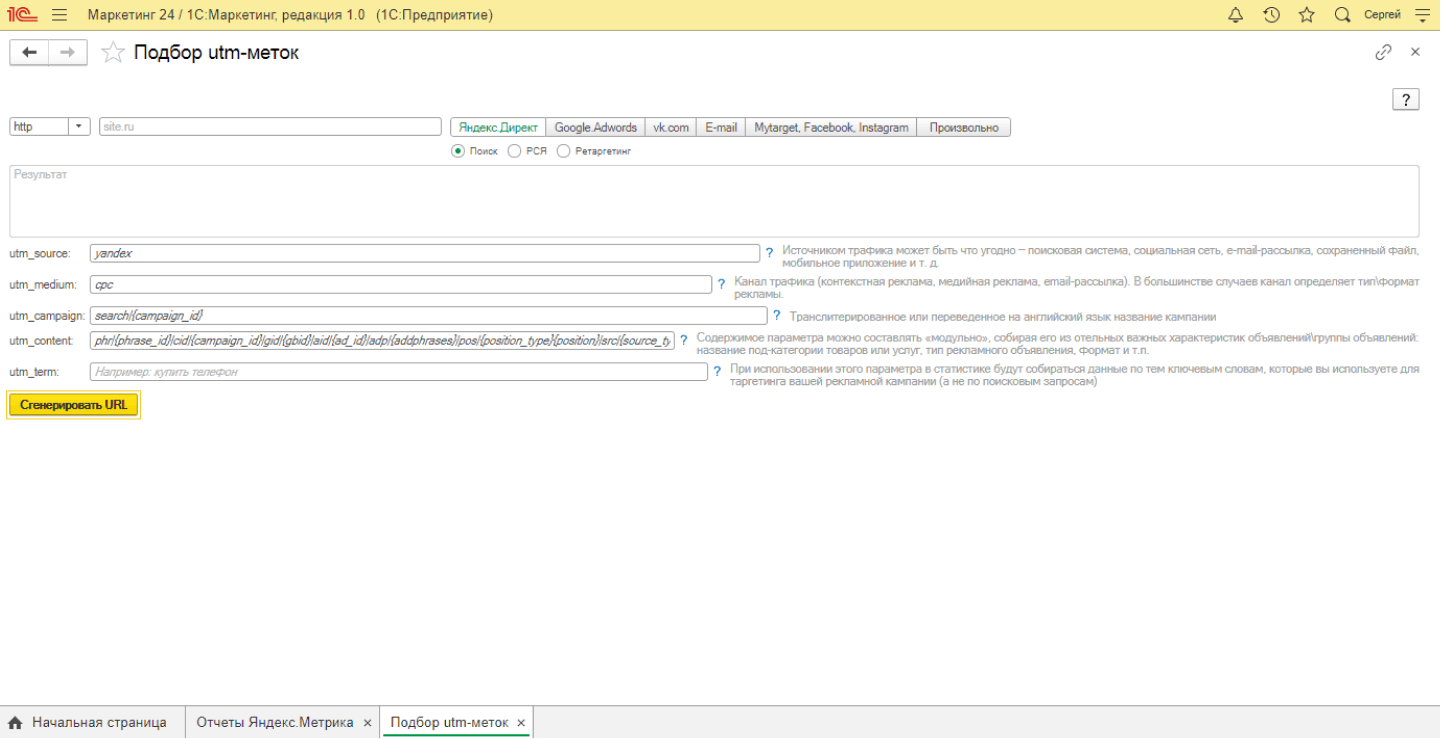Select the Поиск radio button
Screen dimensions: 1441x739
pyautogui.click(x=459, y=151)
